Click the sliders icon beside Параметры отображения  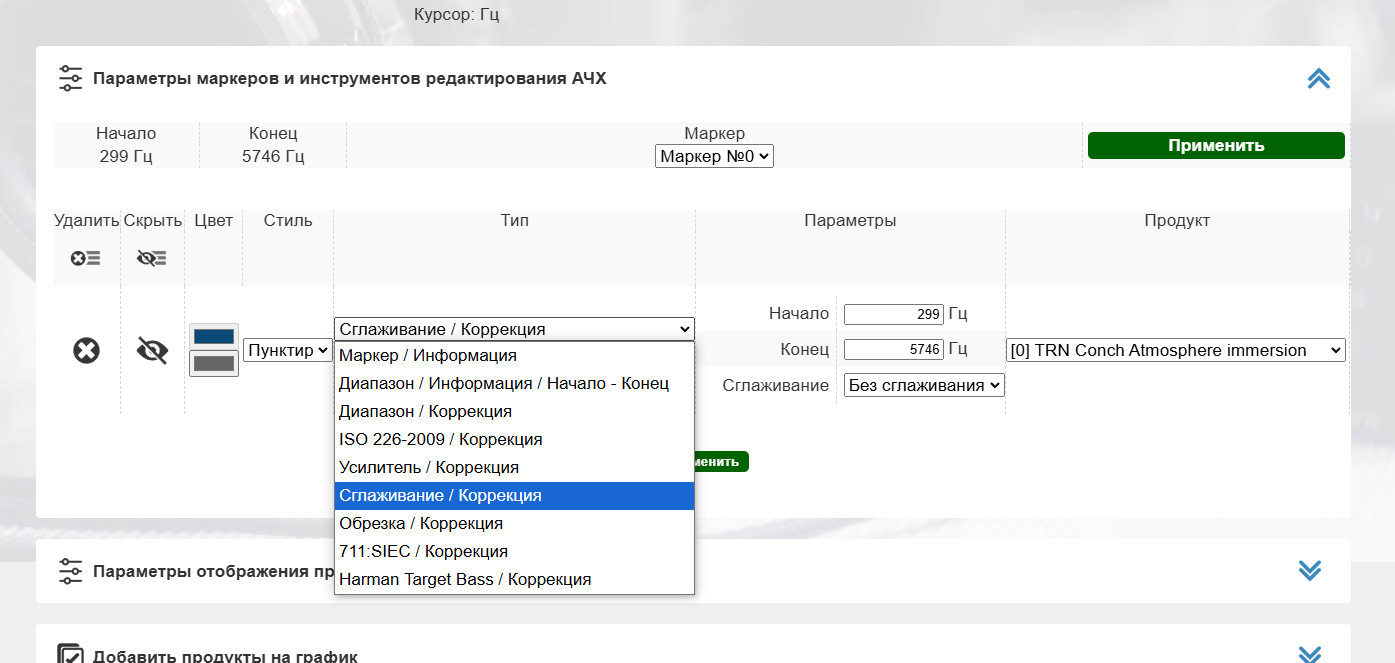click(70, 571)
